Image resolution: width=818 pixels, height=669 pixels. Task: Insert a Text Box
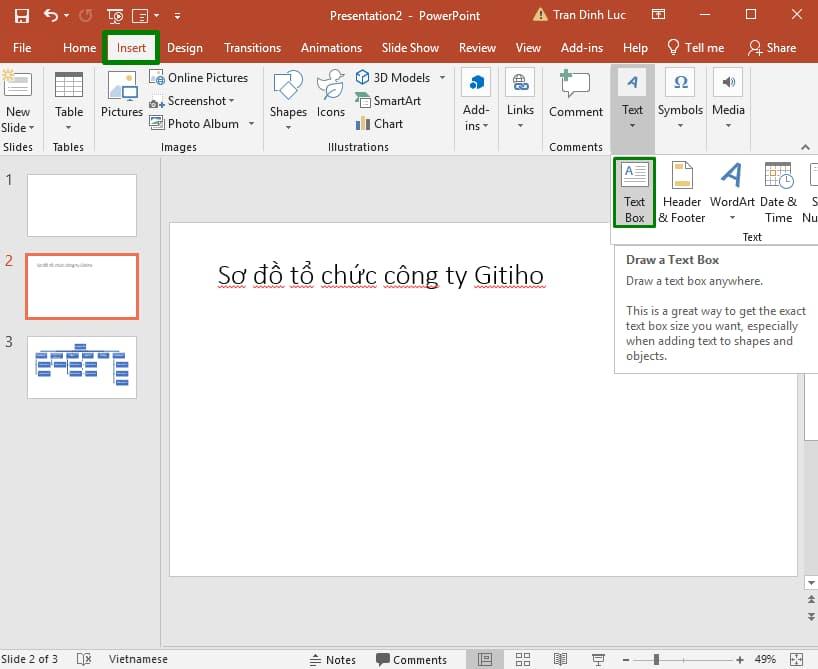633,190
